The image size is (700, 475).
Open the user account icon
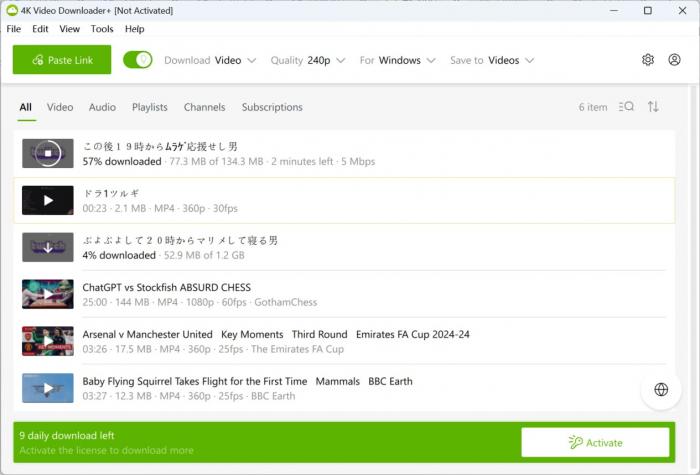point(674,59)
